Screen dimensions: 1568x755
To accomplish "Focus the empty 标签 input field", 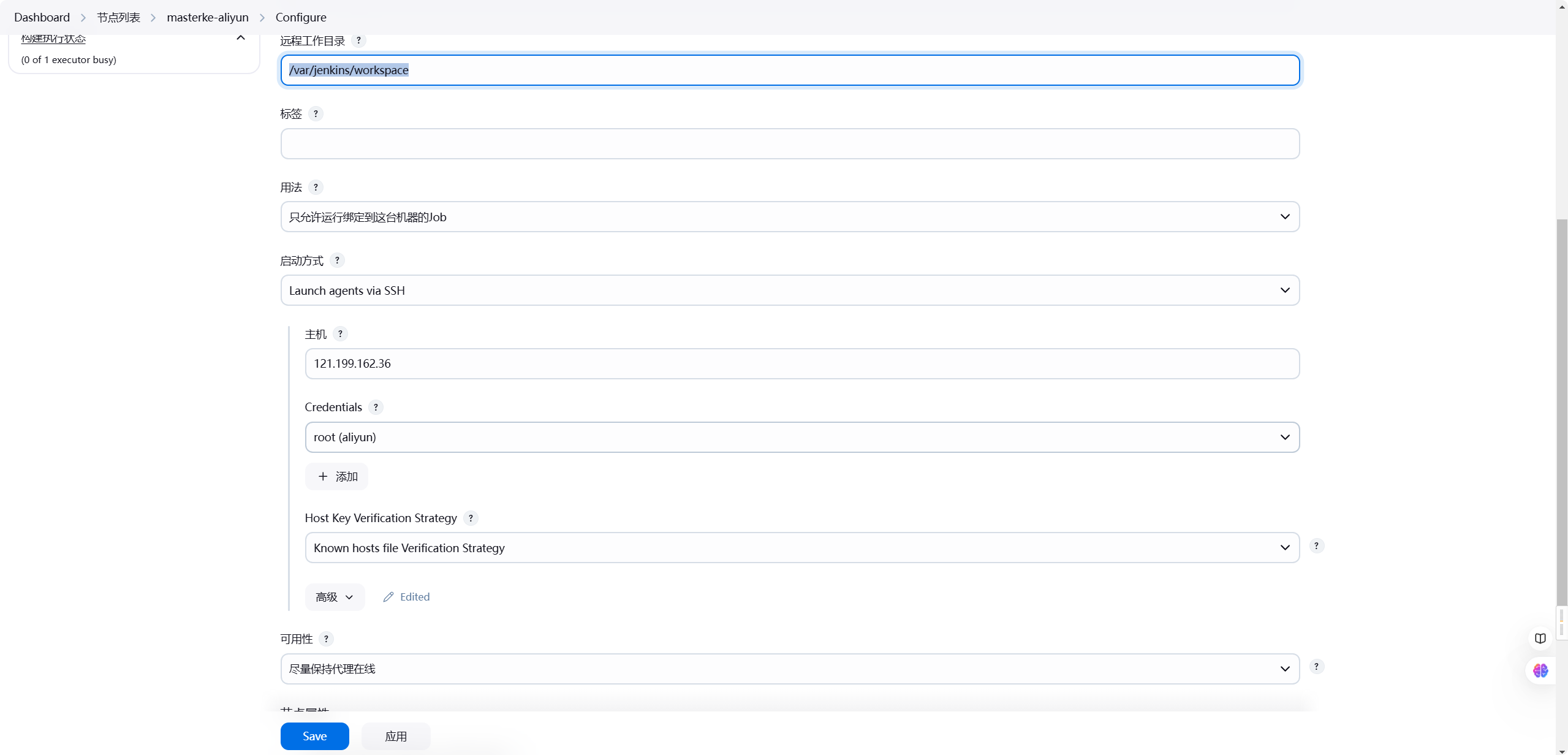I will coord(790,144).
